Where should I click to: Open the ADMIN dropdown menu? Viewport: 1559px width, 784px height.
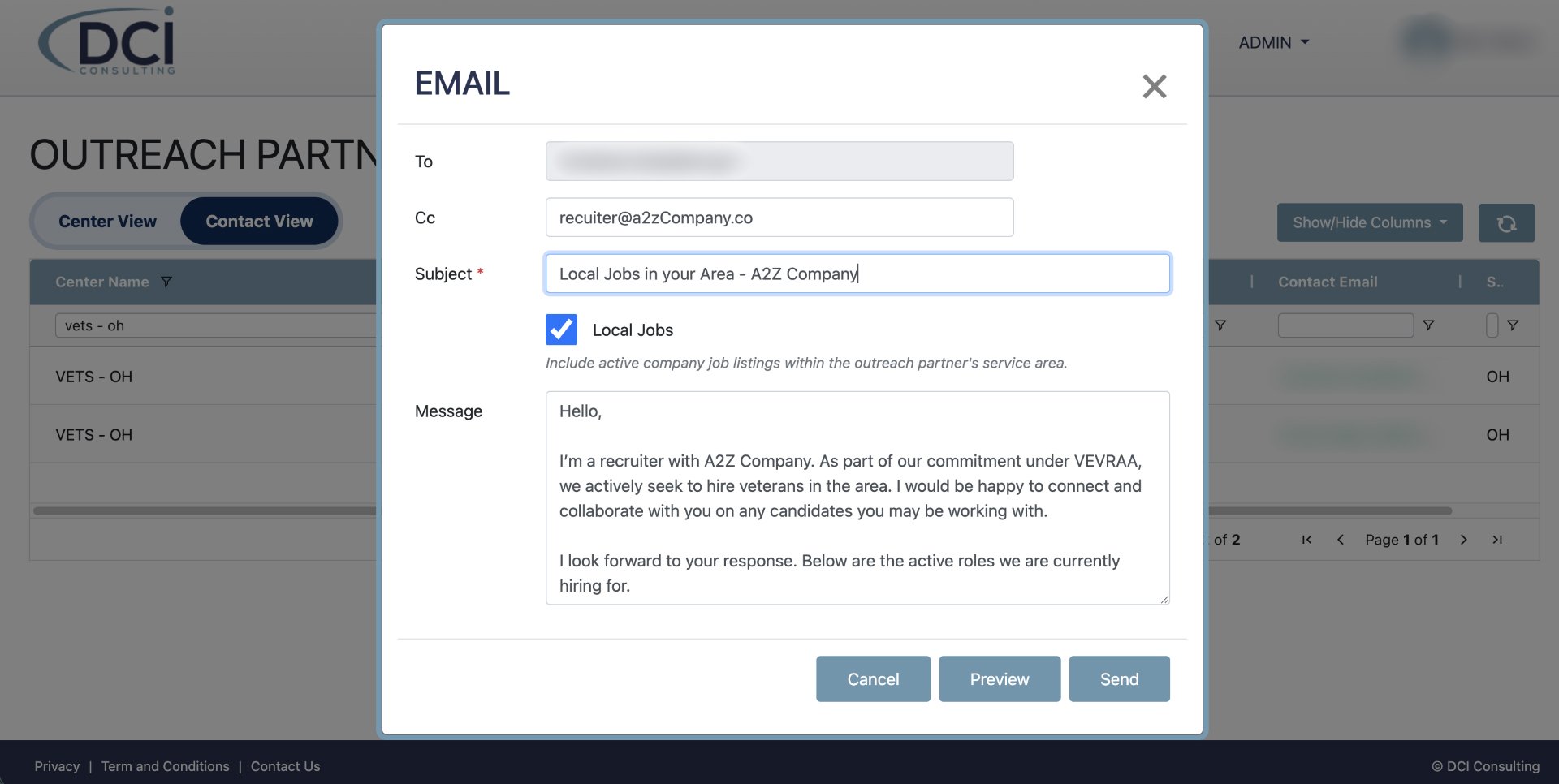tap(1273, 42)
